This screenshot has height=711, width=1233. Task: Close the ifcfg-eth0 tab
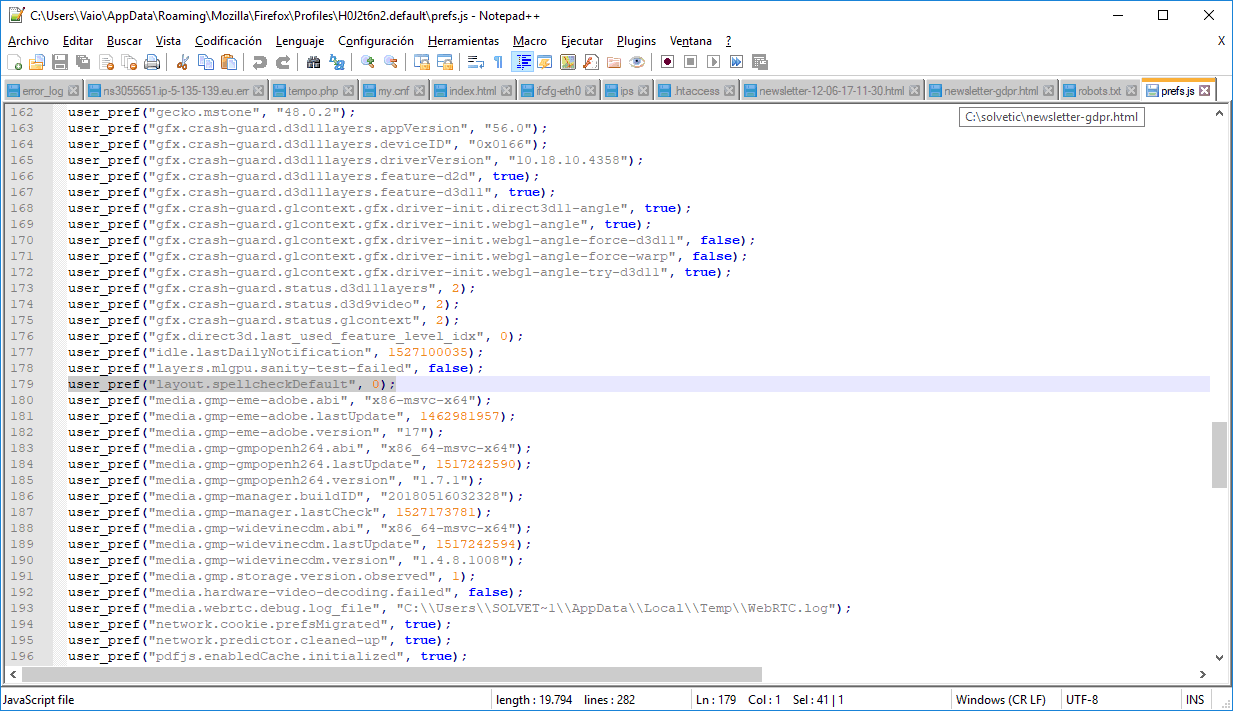coord(589,91)
